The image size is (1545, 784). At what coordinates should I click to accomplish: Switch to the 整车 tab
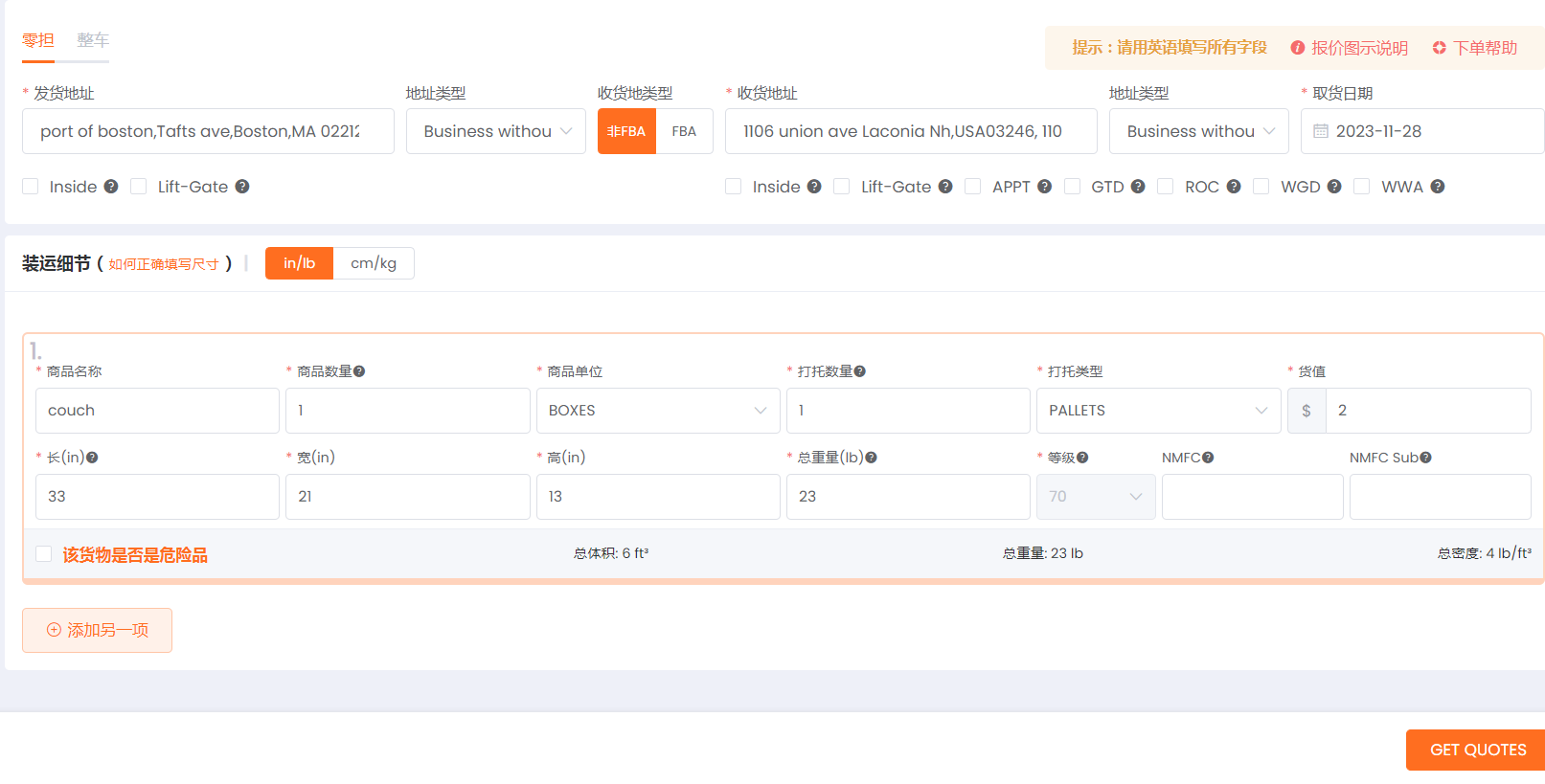93,40
